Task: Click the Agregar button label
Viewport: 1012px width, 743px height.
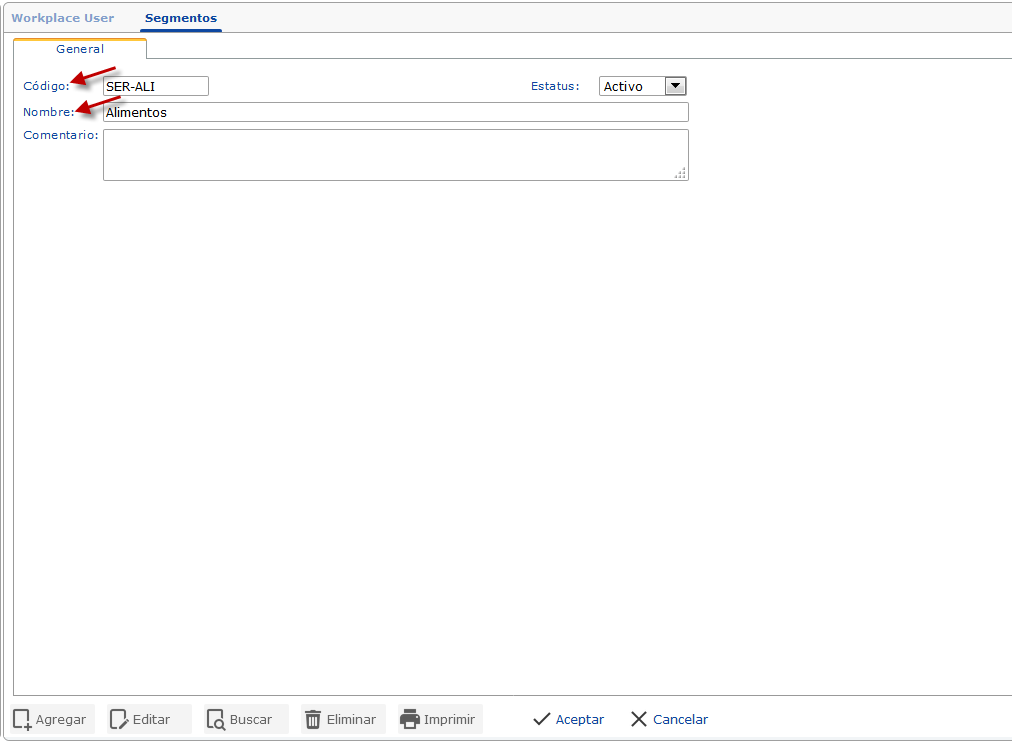Action: pos(61,719)
